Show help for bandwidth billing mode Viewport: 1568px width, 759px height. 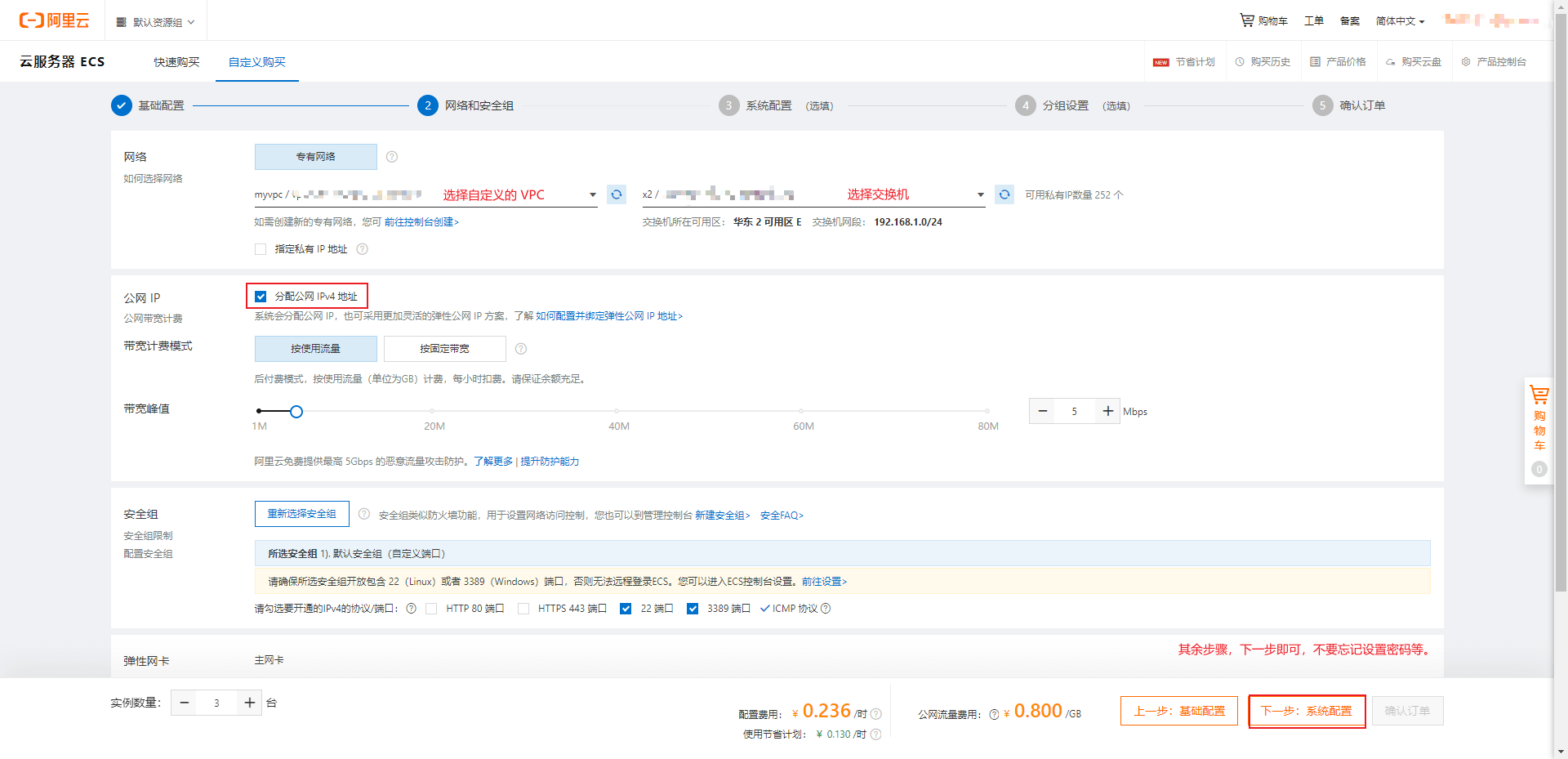(521, 349)
